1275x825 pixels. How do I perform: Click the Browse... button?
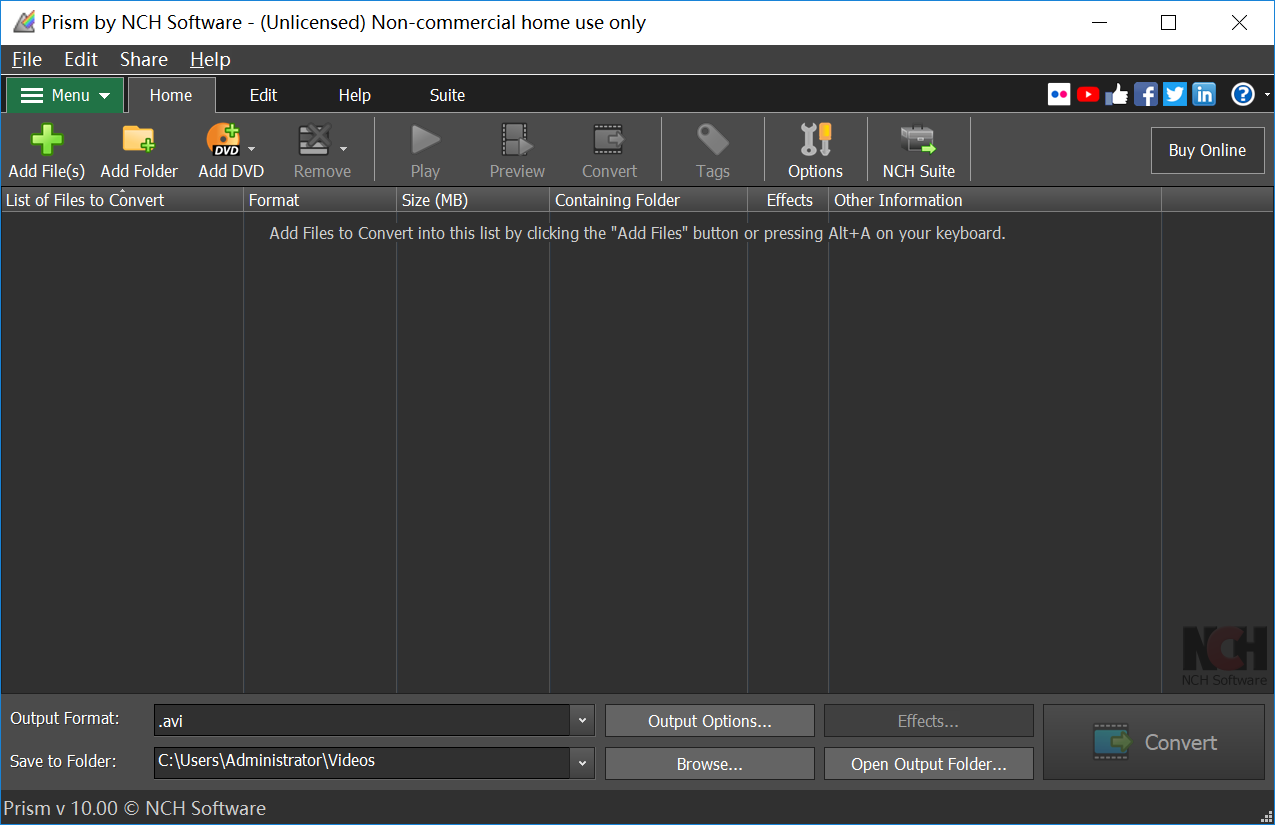click(710, 764)
